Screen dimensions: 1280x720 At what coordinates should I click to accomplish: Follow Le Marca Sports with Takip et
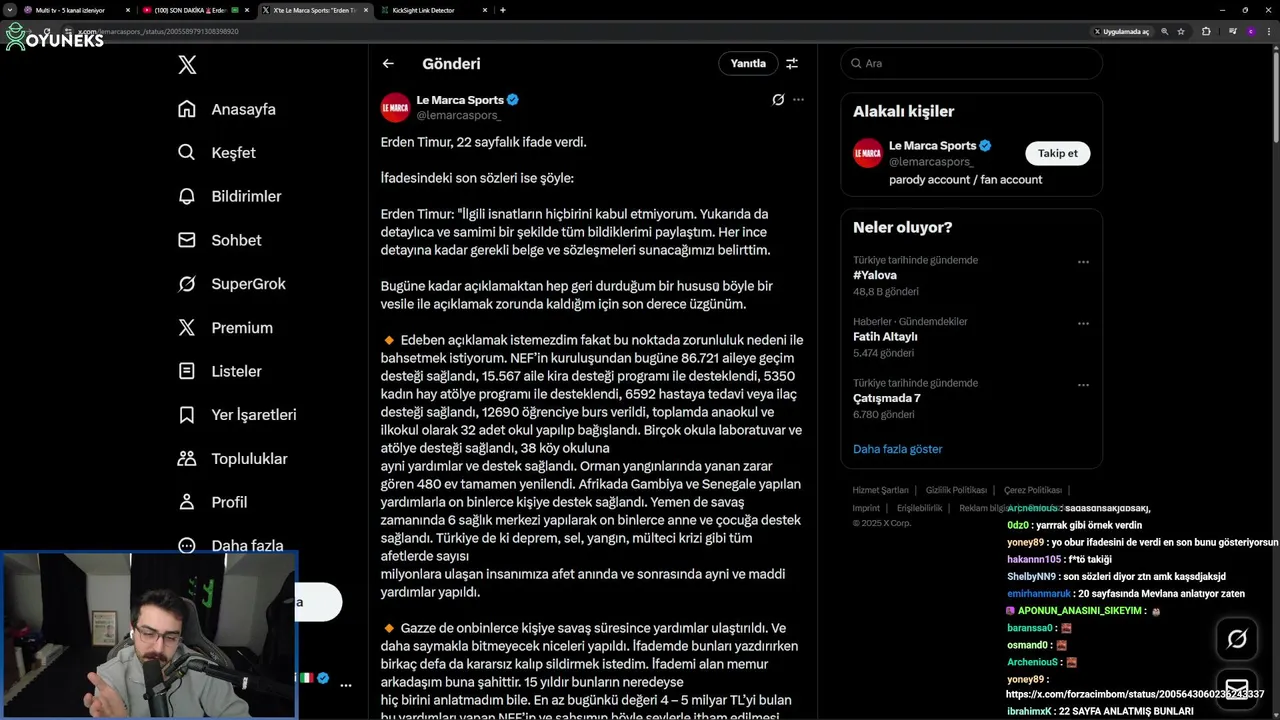pos(1057,153)
